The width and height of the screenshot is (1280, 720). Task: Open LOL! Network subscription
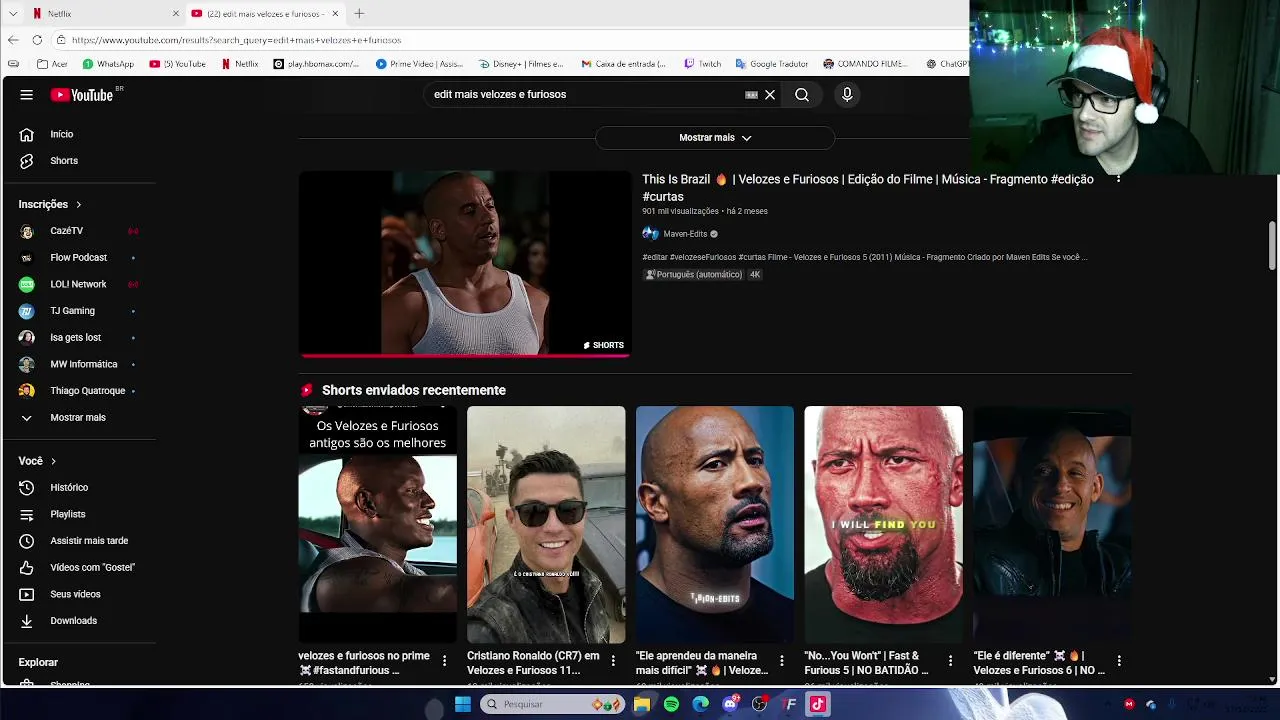[x=80, y=284]
